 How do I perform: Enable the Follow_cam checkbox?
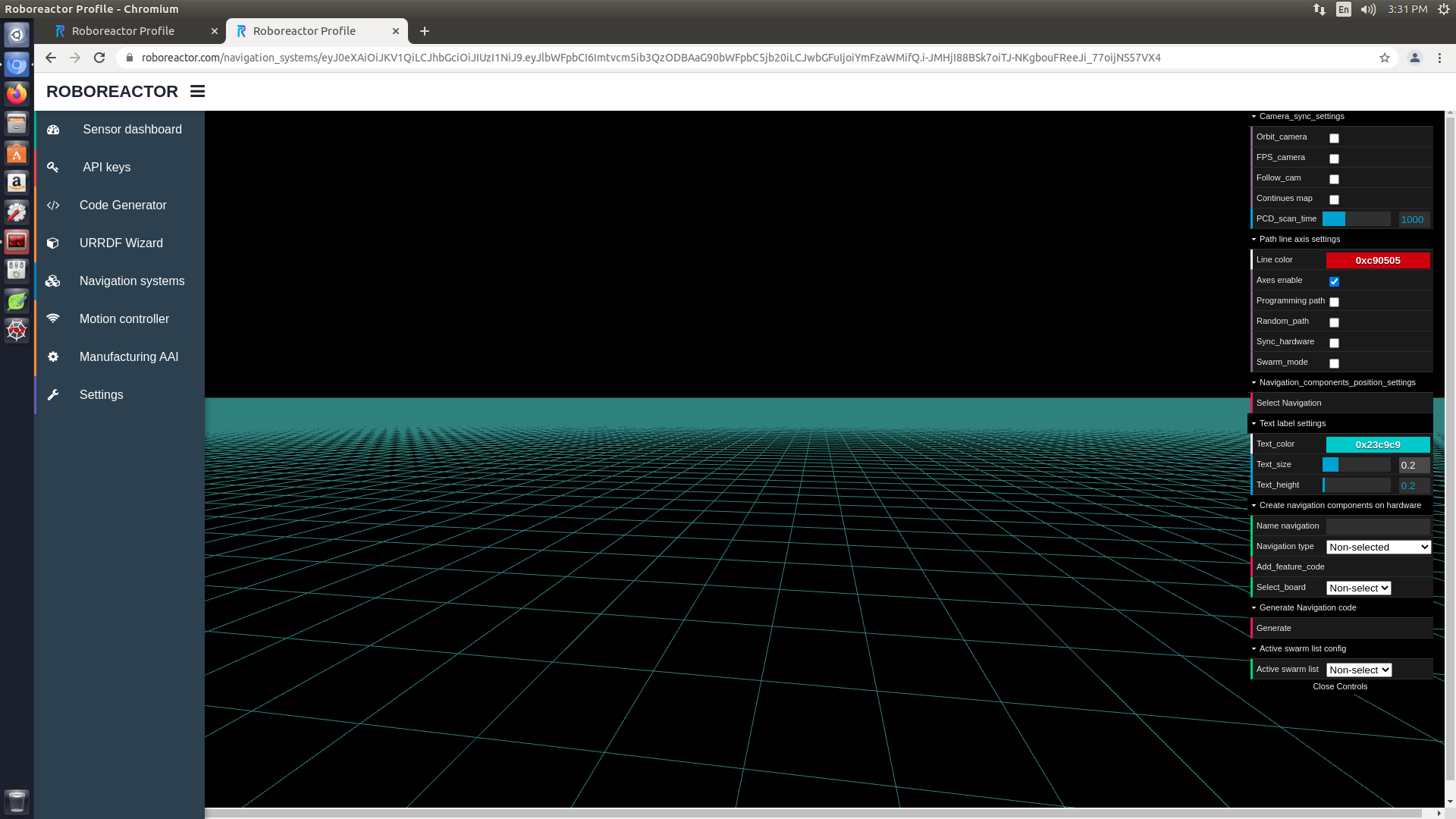(x=1334, y=179)
